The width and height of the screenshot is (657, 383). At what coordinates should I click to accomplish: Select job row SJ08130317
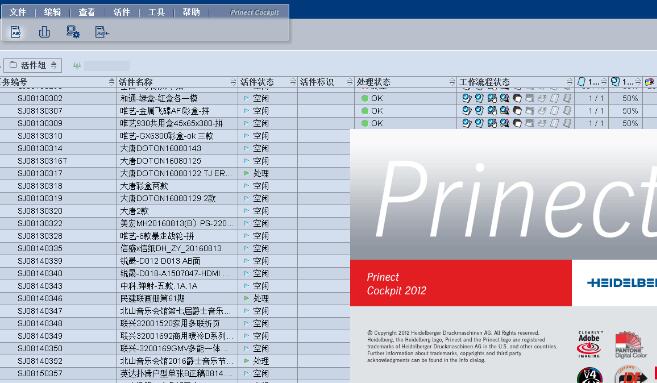[175, 173]
